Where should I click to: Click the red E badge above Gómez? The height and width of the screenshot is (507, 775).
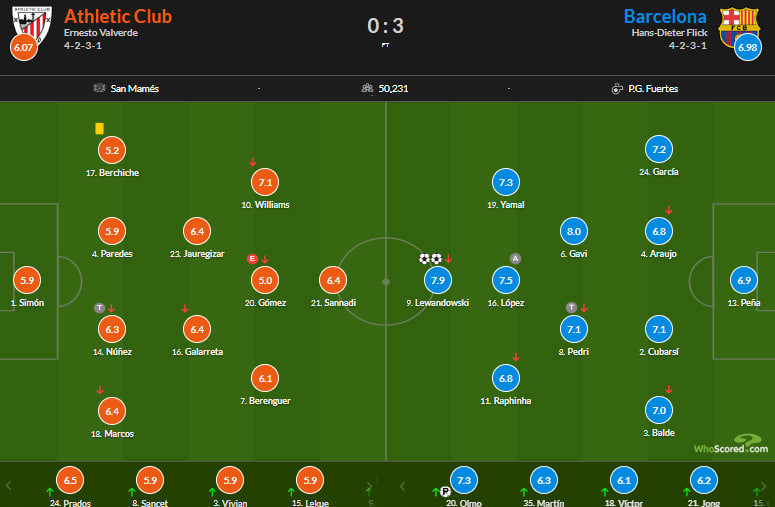(252, 258)
